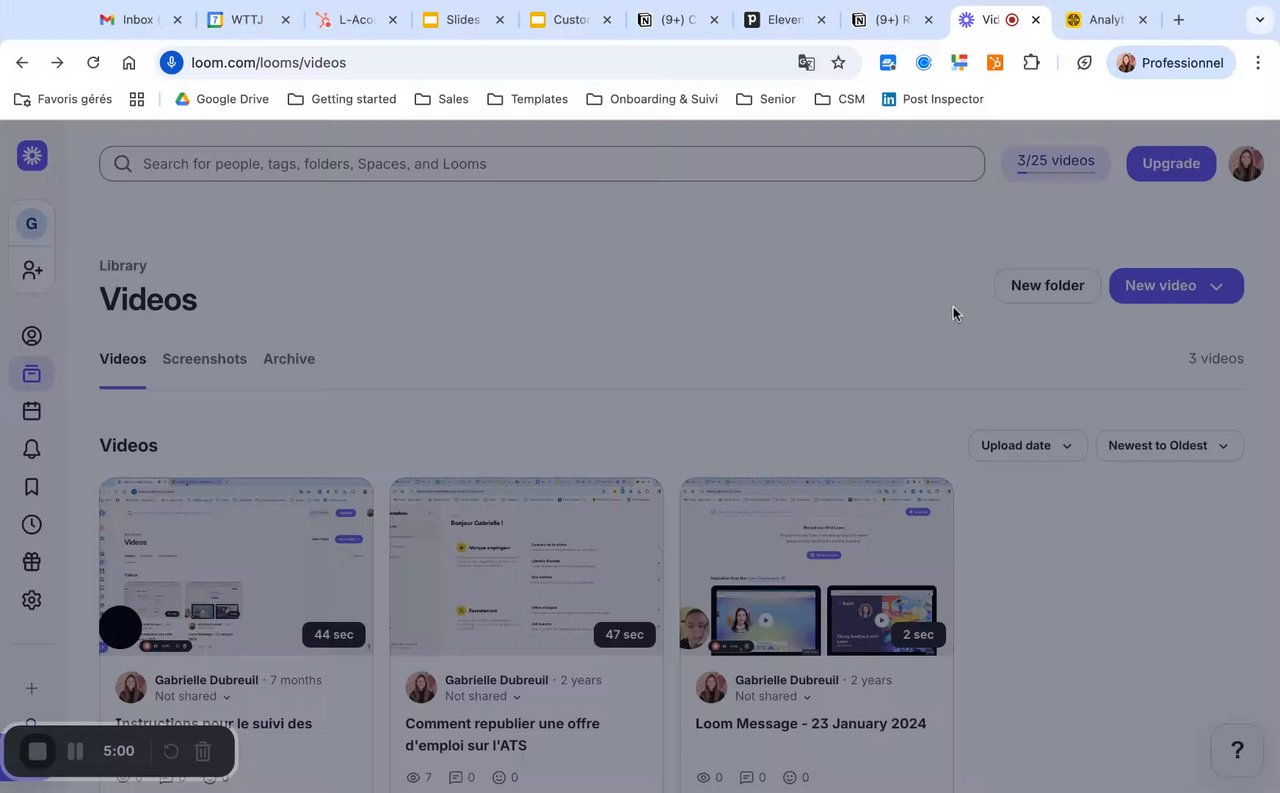The image size is (1280, 793).
Task: Open the clock History icon
Action: 32,525
